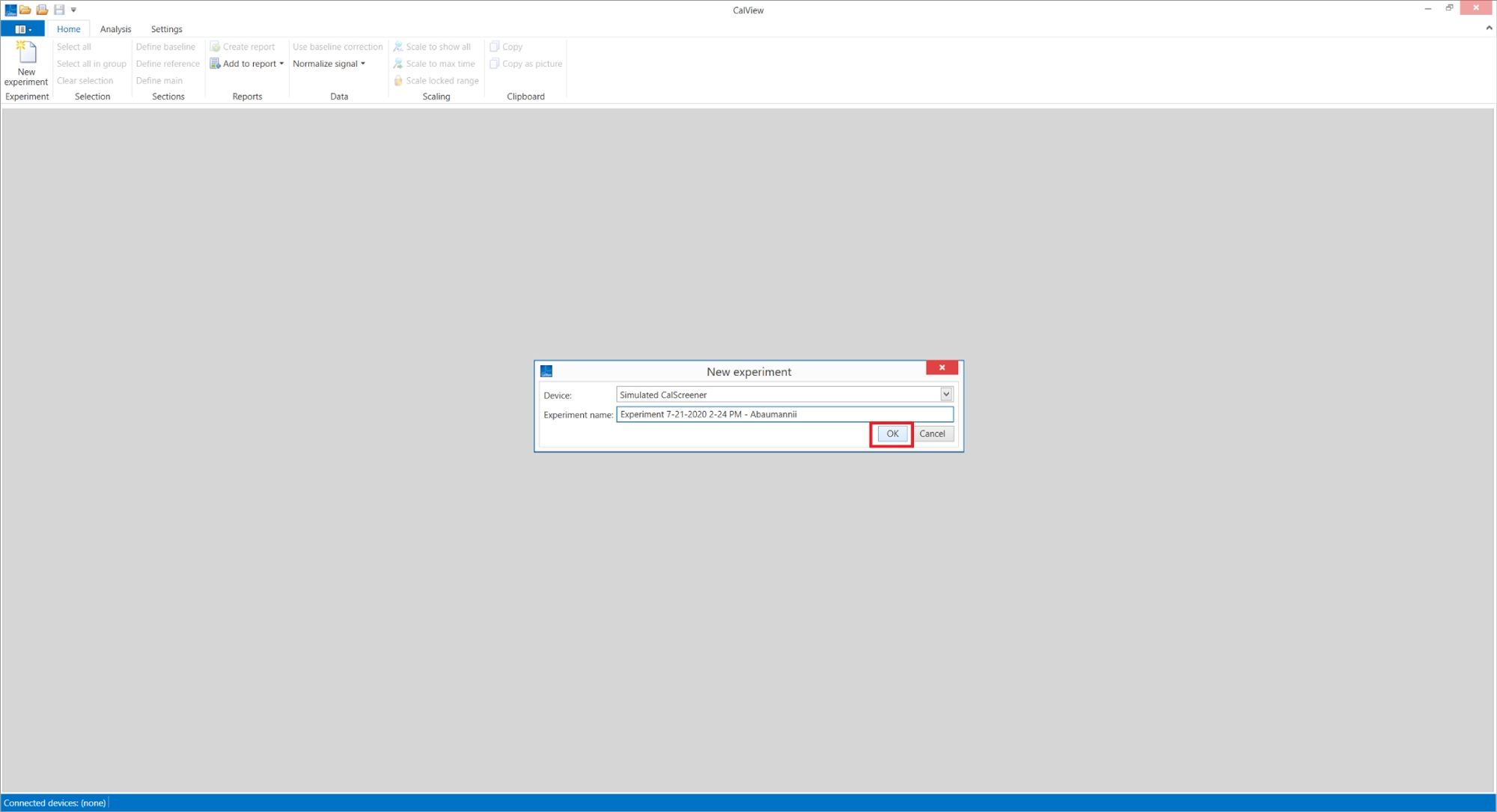Open the blue application menu button
This screenshot has width=1497, height=812.
(x=22, y=29)
